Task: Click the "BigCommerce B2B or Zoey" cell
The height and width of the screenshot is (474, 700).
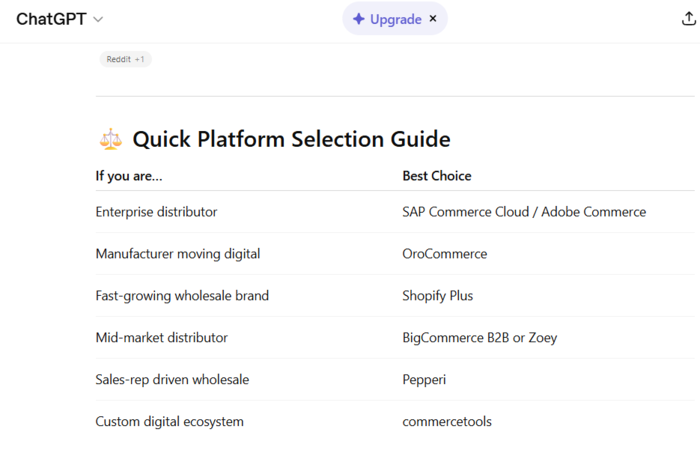Action: (479, 338)
